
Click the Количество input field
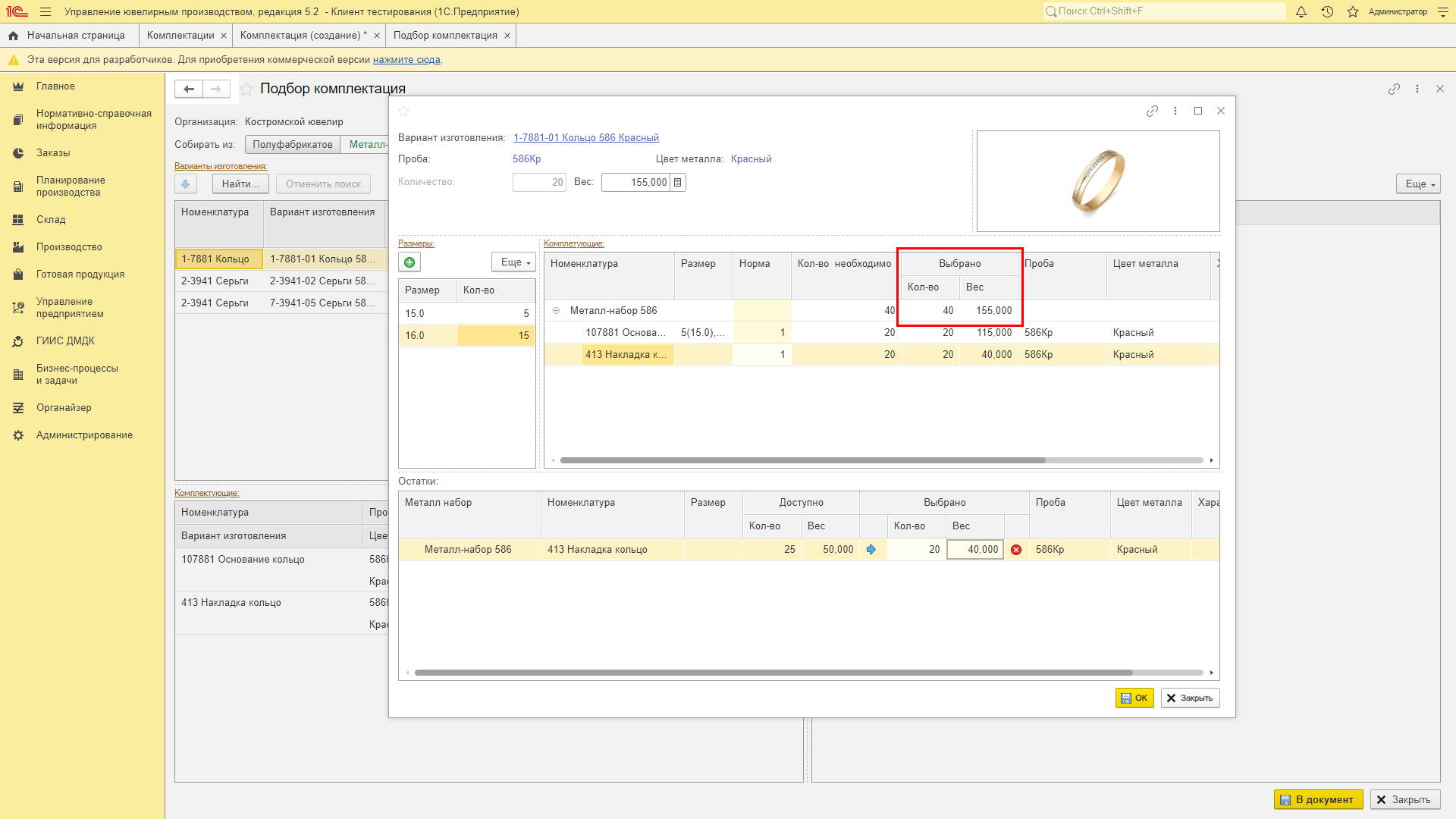coord(539,183)
